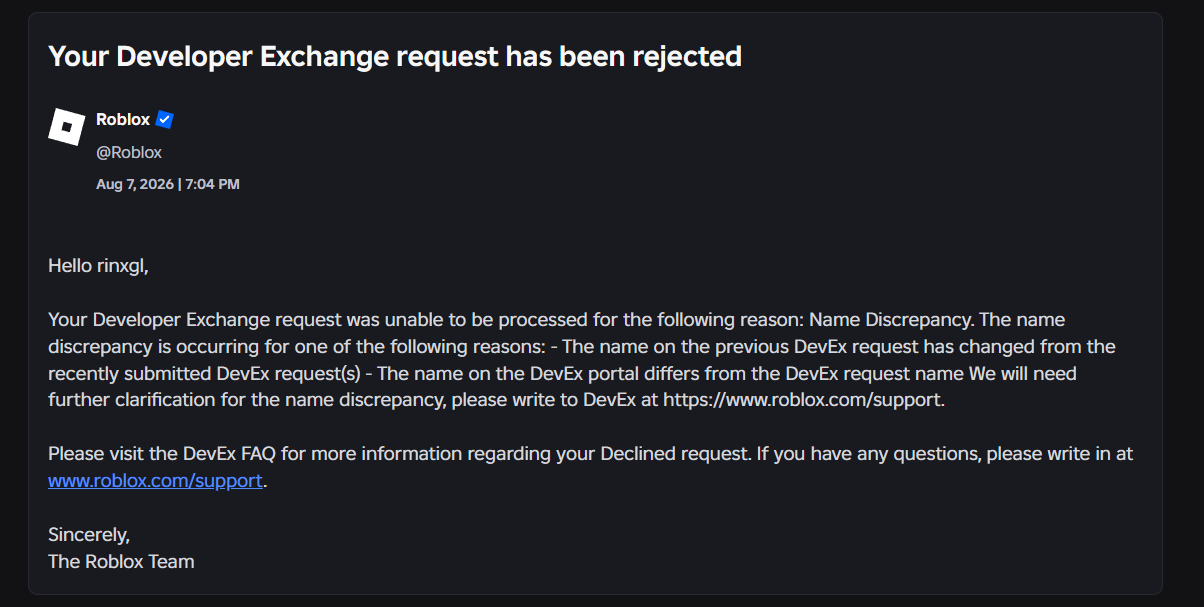The height and width of the screenshot is (607, 1204).
Task: Open the www.roblox.com/support hyperlink
Action: [x=155, y=480]
